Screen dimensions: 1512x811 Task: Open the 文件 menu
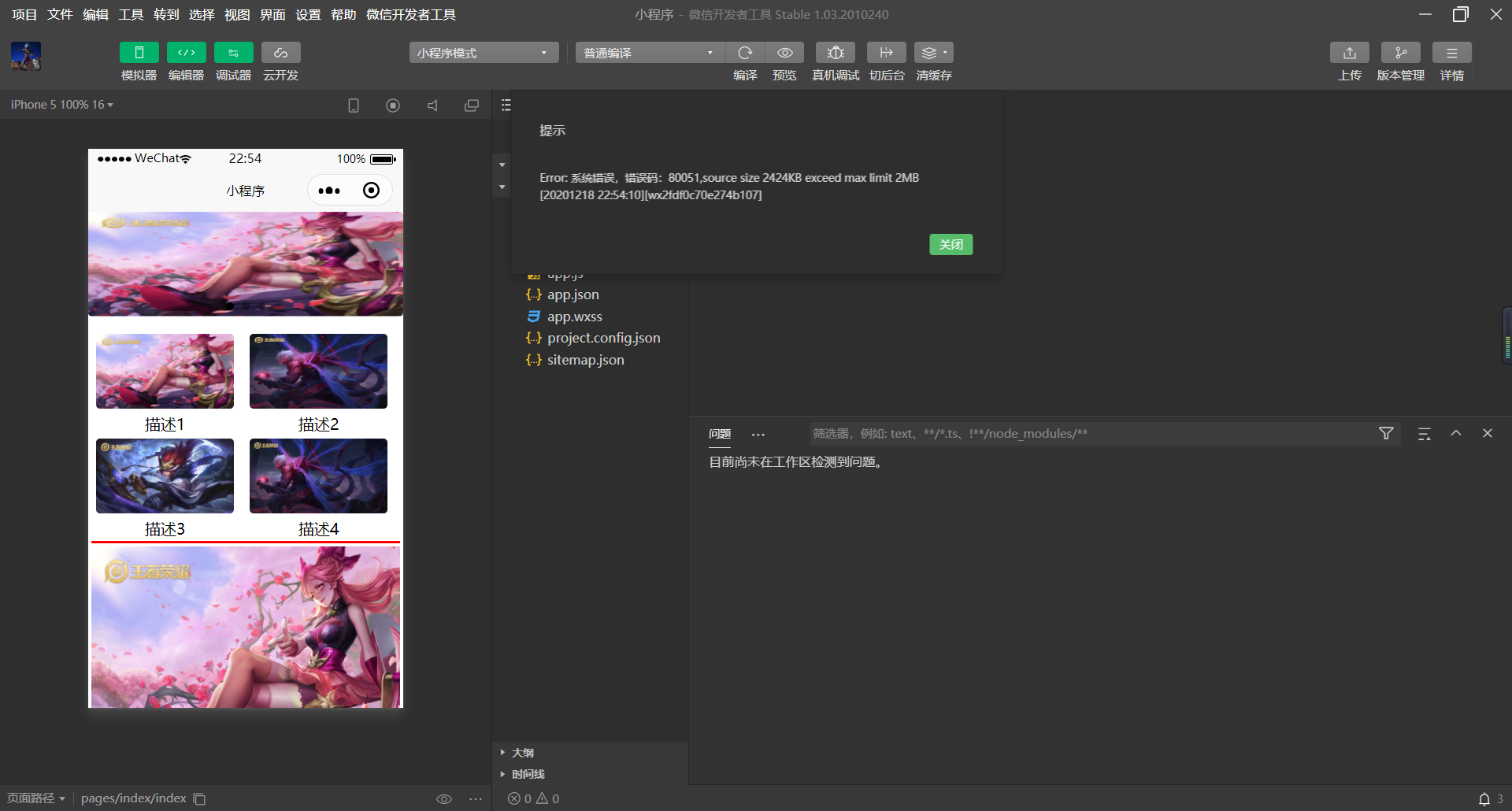pyautogui.click(x=60, y=15)
